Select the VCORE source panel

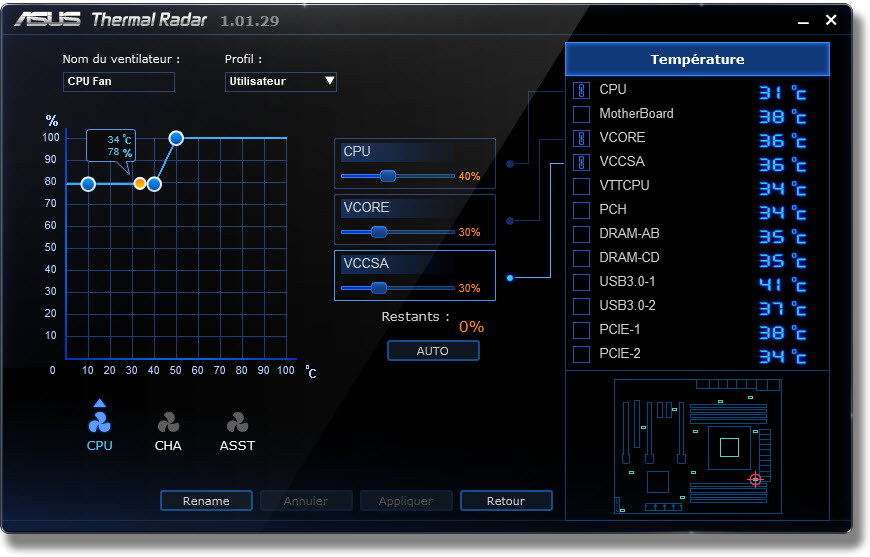[x=414, y=219]
